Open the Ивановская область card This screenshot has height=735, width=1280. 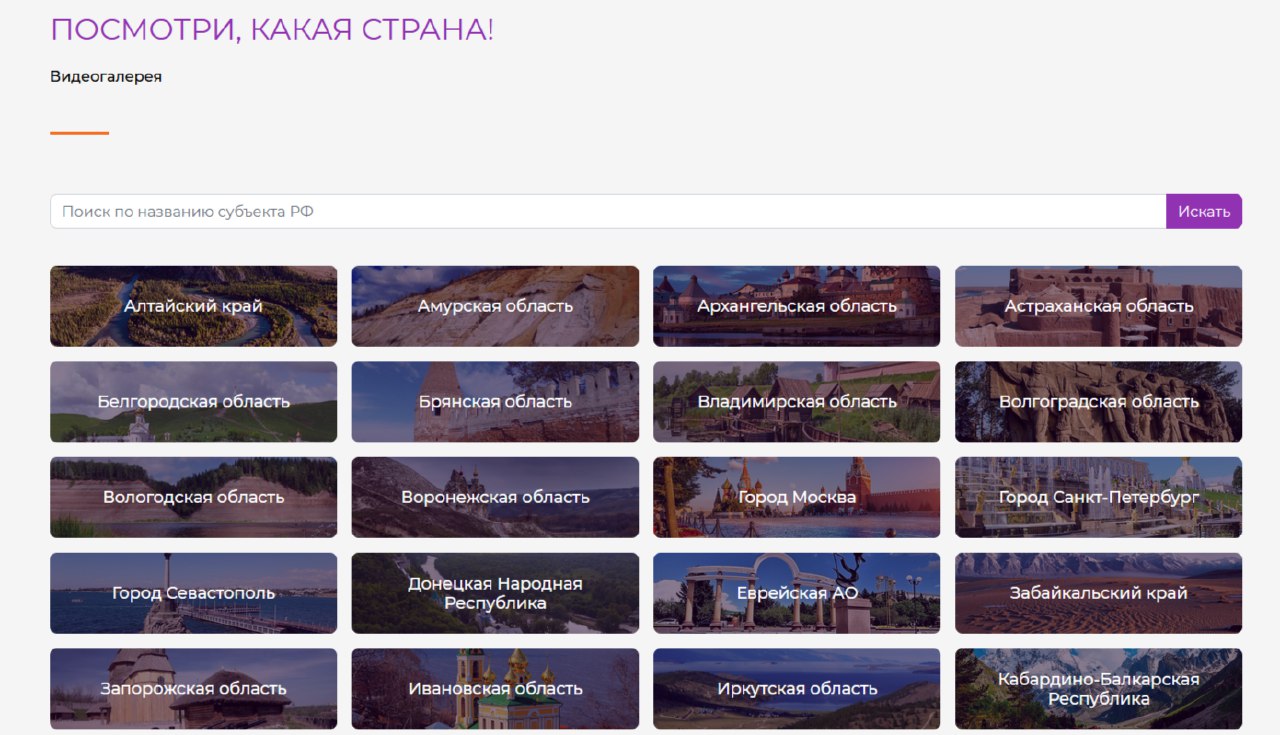pyautogui.click(x=495, y=689)
